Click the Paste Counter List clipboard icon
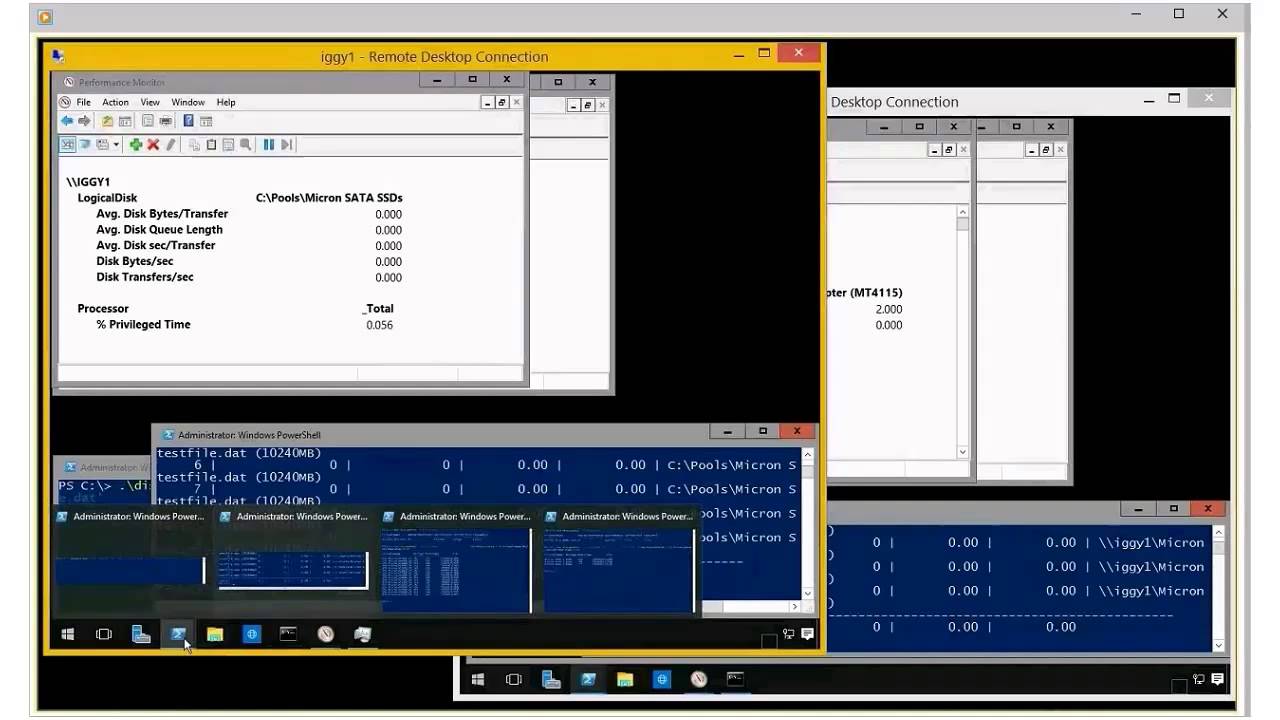This screenshot has height=720, width=1280. (x=211, y=145)
